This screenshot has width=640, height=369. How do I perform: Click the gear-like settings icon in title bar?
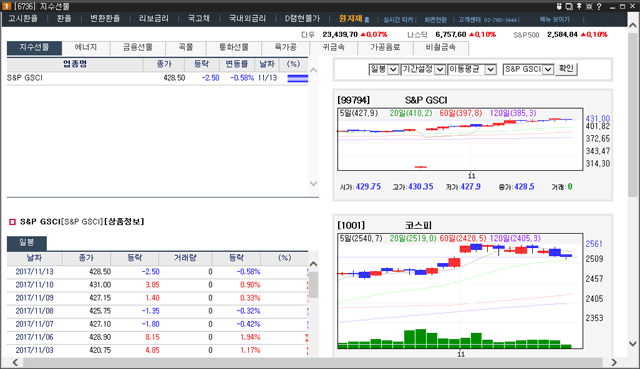tap(589, 7)
